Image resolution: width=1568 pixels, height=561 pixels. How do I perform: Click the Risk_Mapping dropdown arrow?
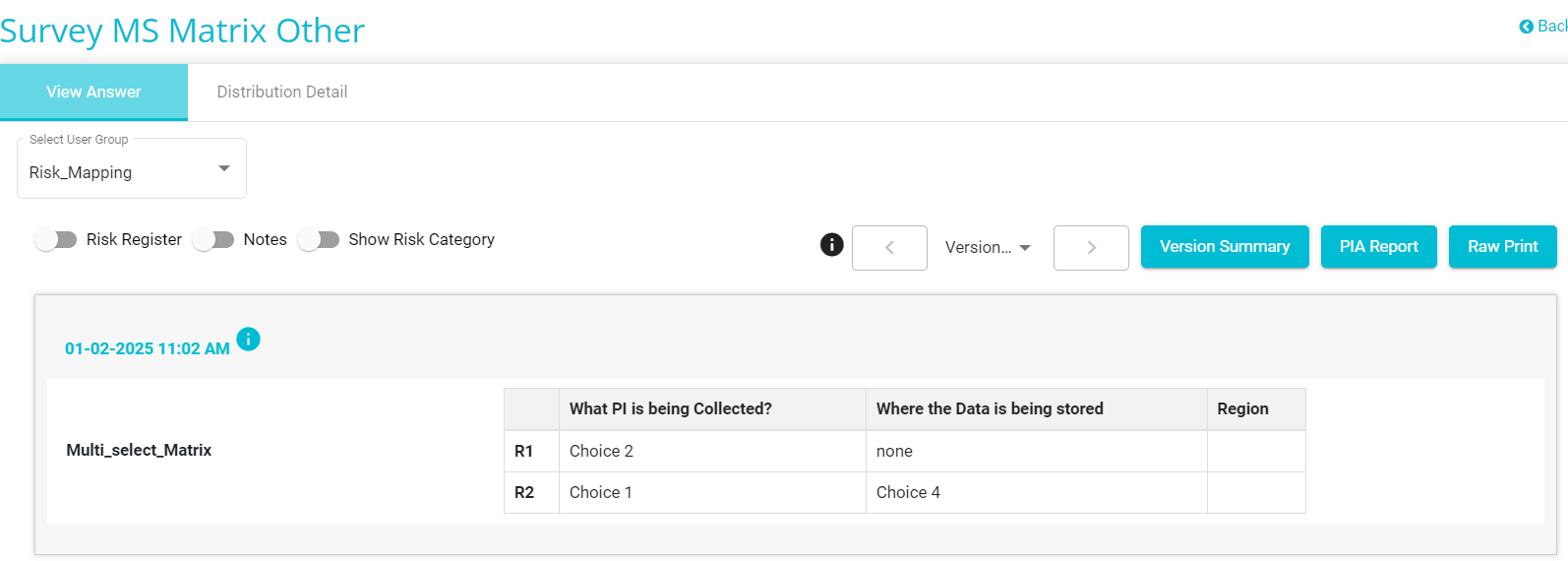(x=224, y=169)
